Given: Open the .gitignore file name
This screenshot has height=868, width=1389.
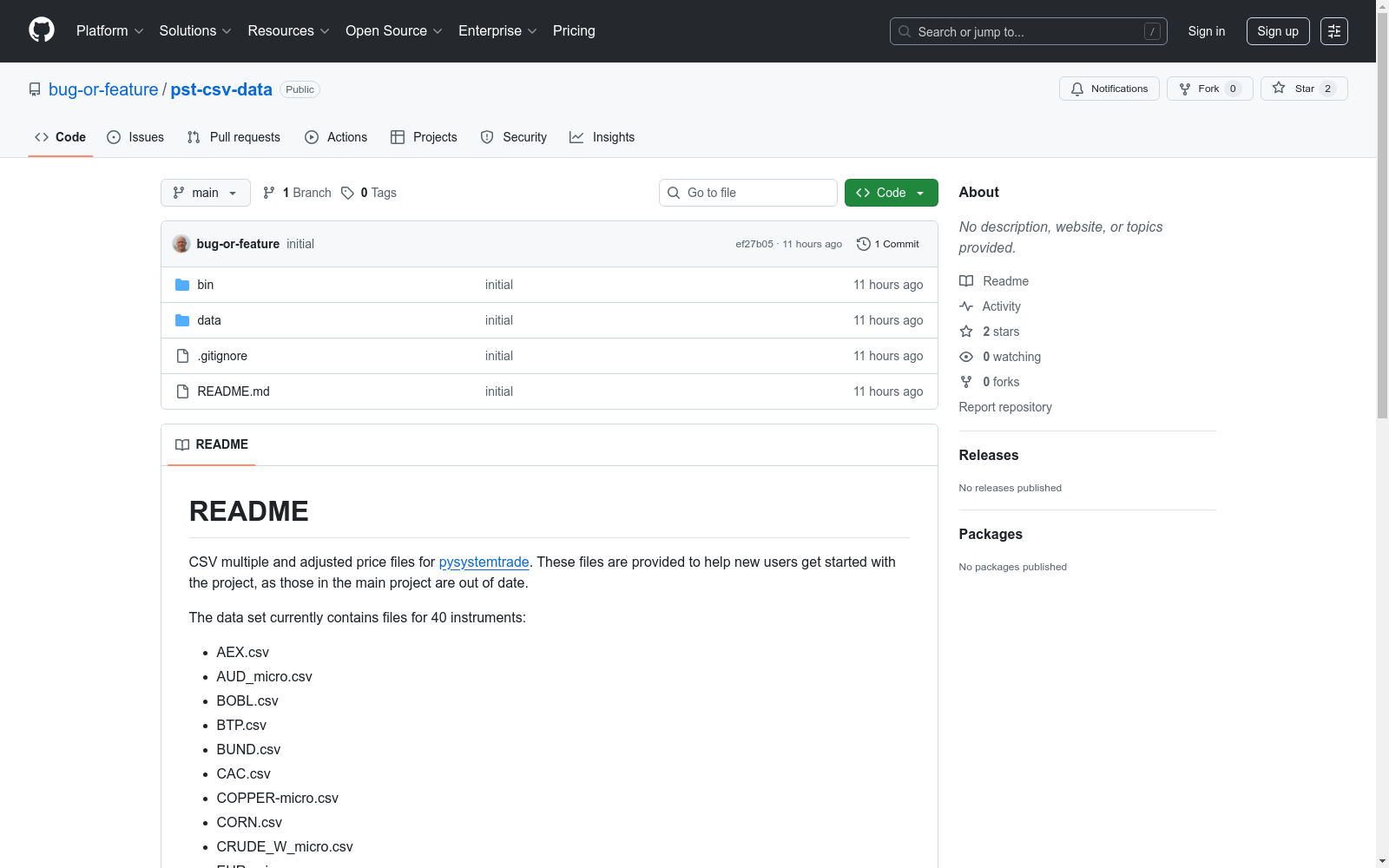Looking at the screenshot, I should 222,356.
